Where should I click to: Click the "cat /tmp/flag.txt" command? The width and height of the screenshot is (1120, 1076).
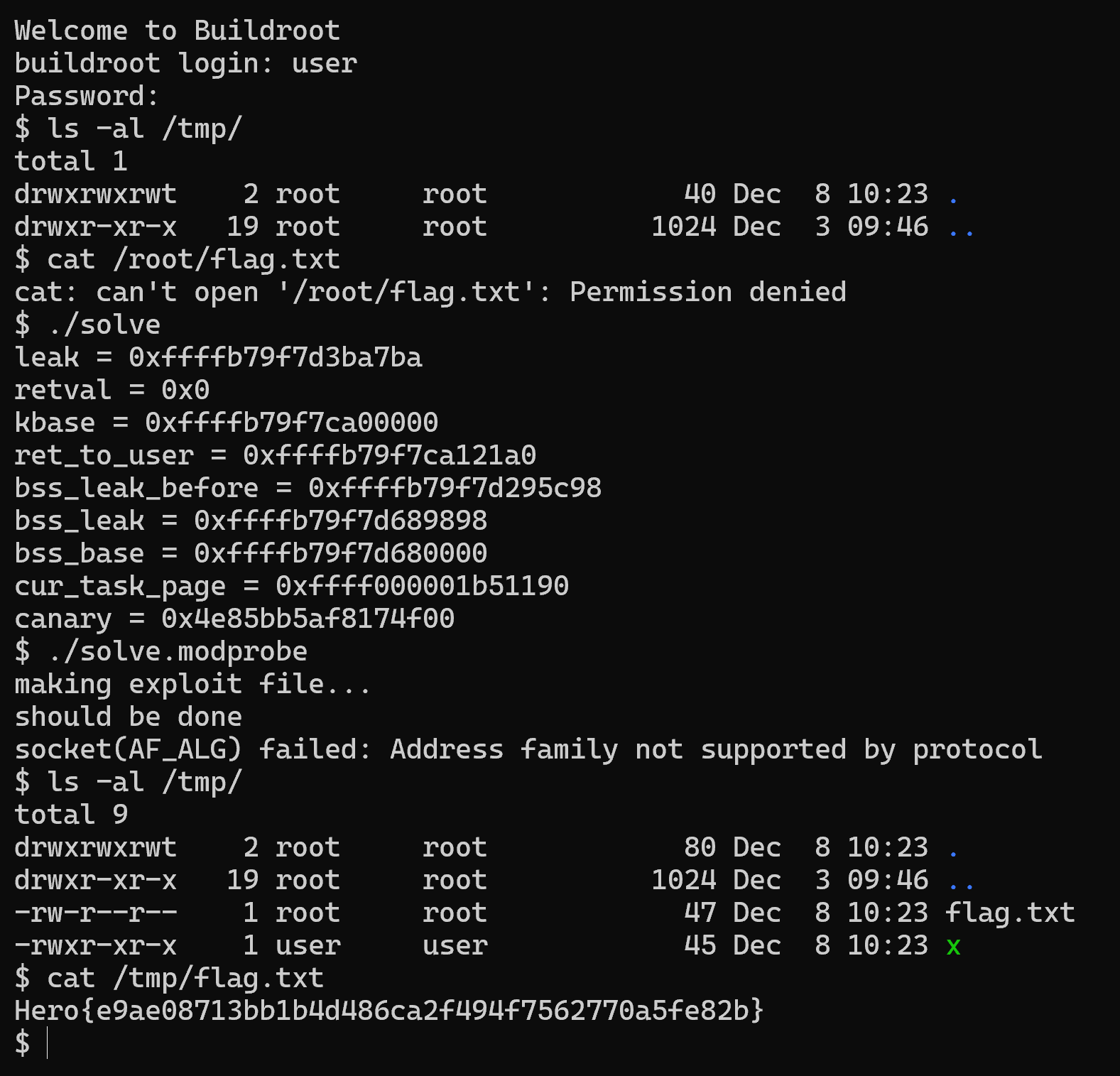click(x=185, y=978)
